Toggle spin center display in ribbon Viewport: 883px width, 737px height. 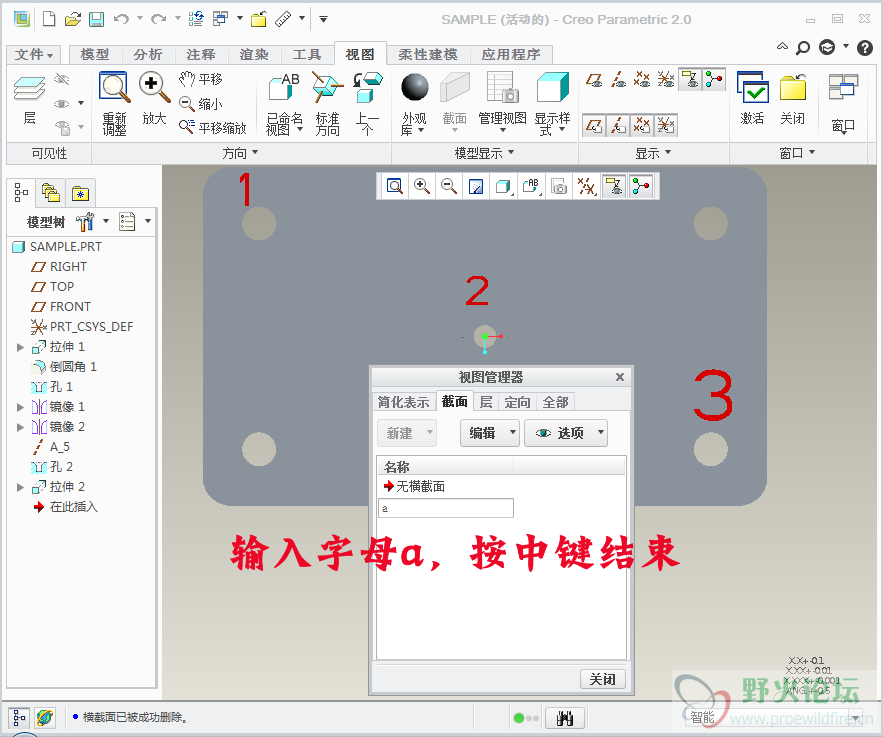click(x=714, y=79)
